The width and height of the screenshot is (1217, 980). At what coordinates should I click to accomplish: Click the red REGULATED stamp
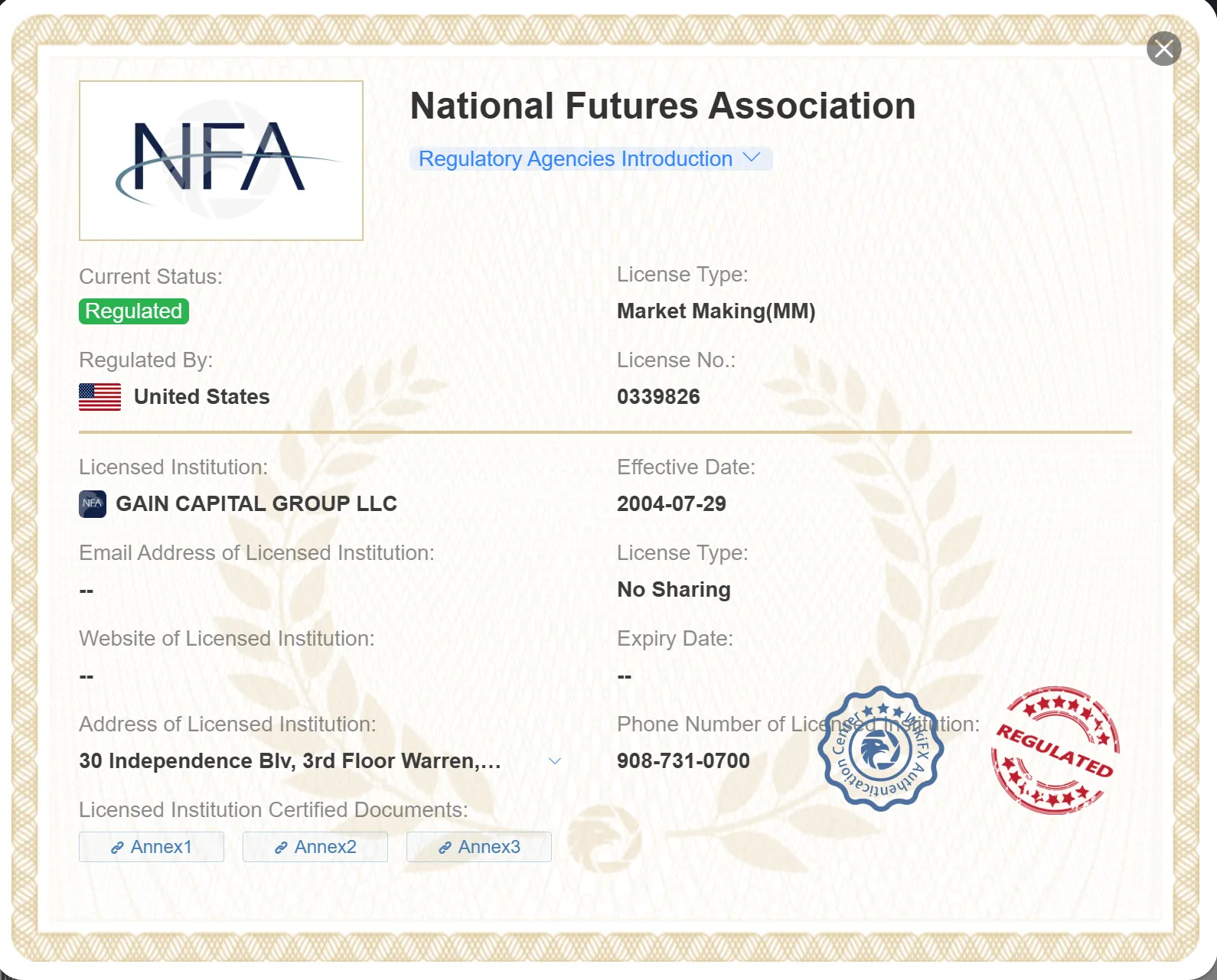click(x=1055, y=750)
